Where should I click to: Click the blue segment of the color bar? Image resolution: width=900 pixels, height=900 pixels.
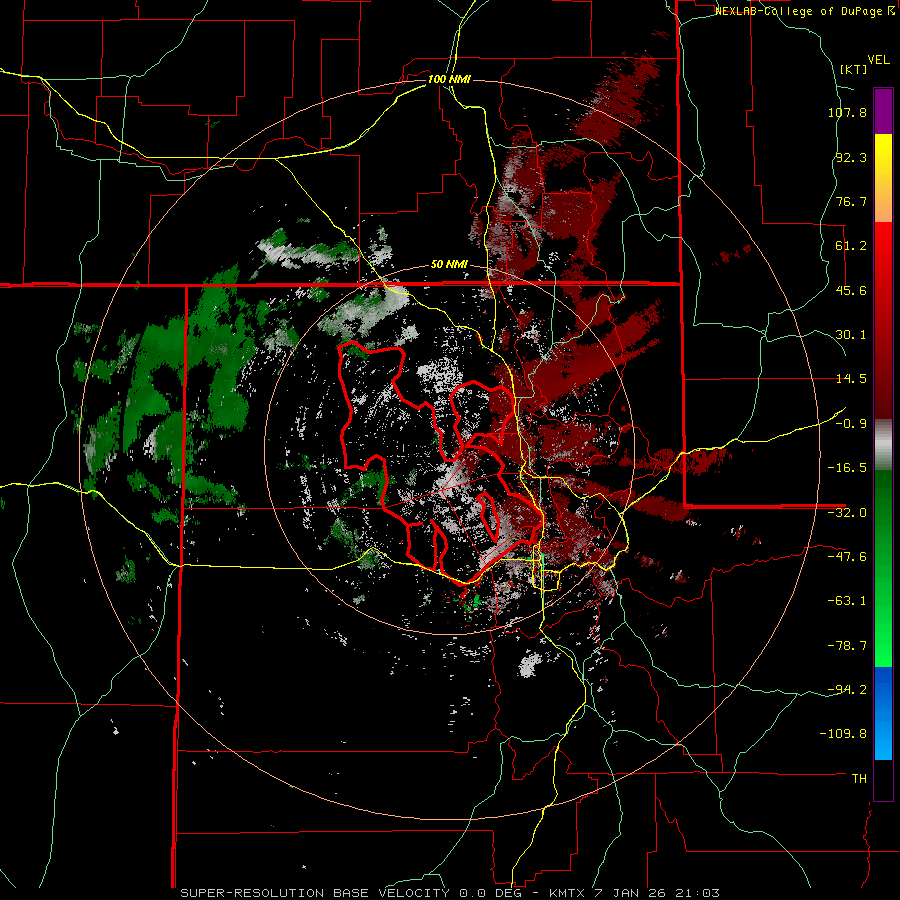point(883,713)
